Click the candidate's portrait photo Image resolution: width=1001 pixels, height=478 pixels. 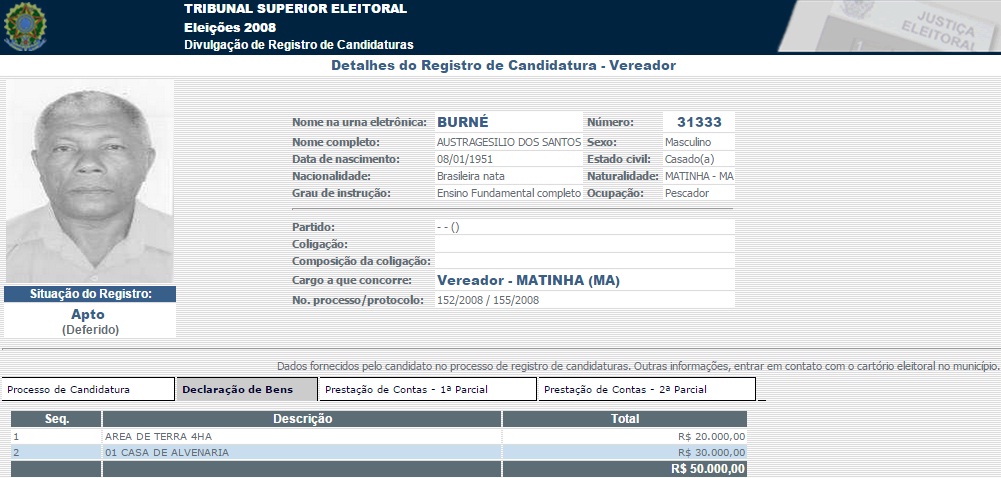[90, 182]
